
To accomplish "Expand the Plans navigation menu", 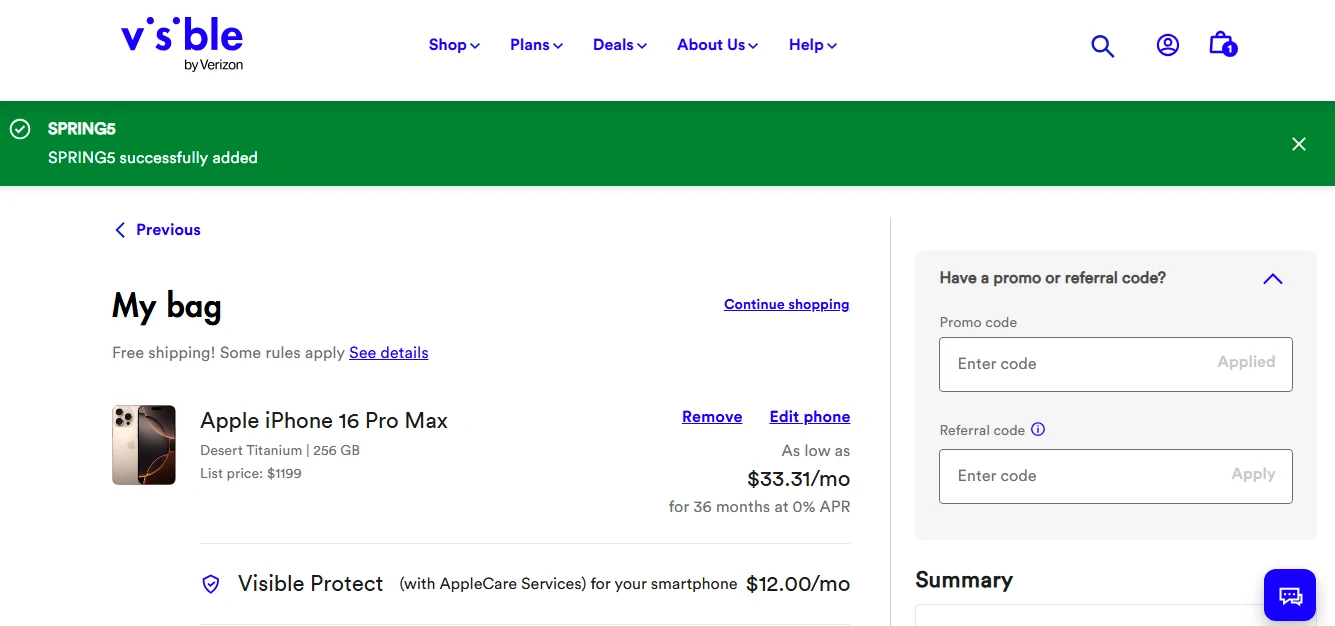I will 536,45.
